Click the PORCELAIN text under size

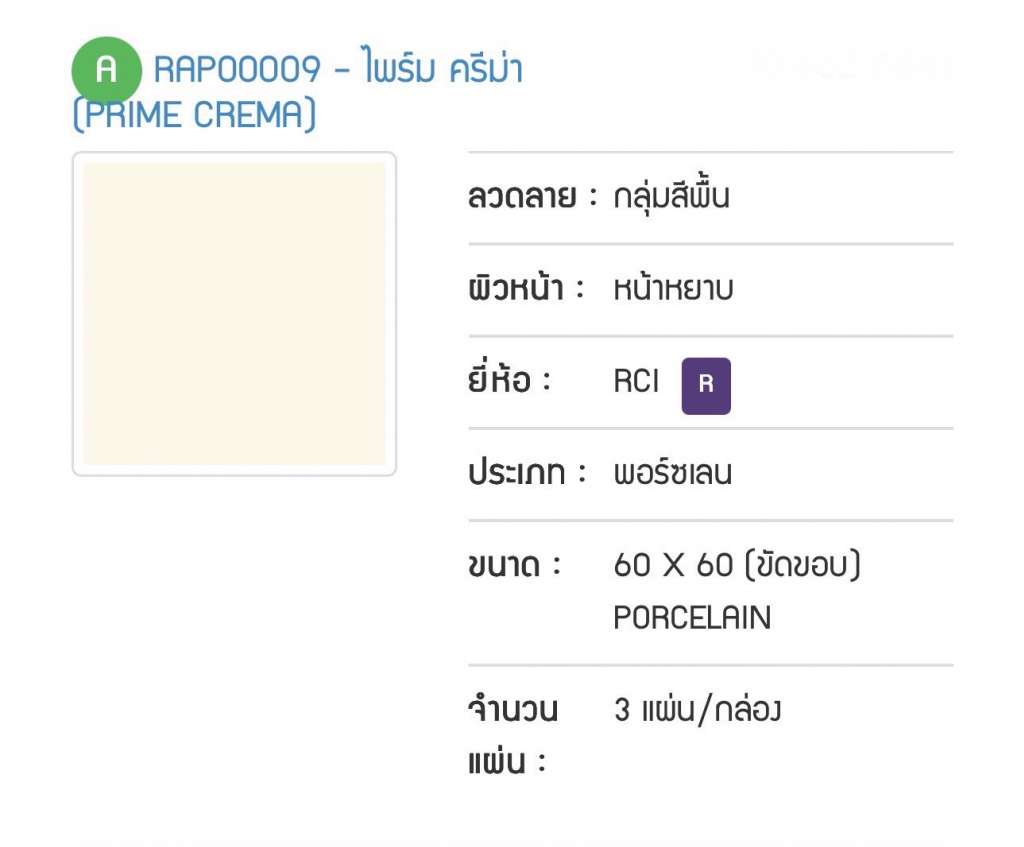(692, 618)
